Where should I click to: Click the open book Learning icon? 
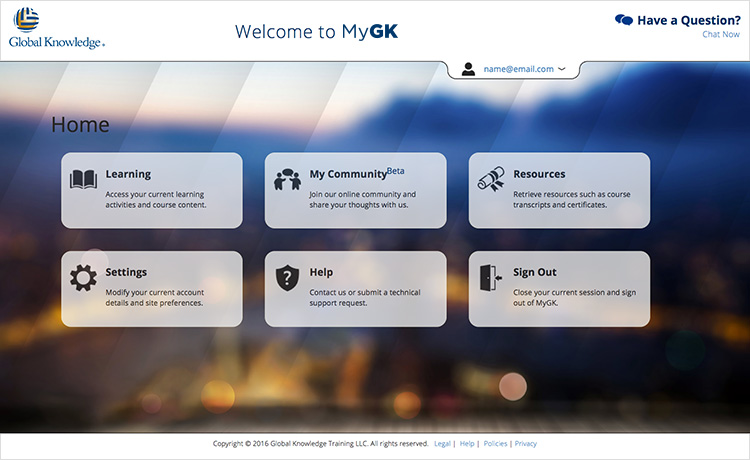(84, 180)
